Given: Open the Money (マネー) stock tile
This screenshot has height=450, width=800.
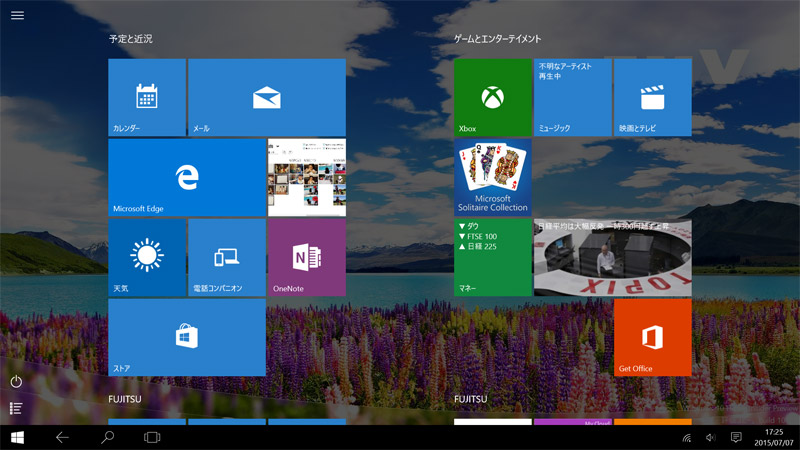Looking at the screenshot, I should click(492, 257).
